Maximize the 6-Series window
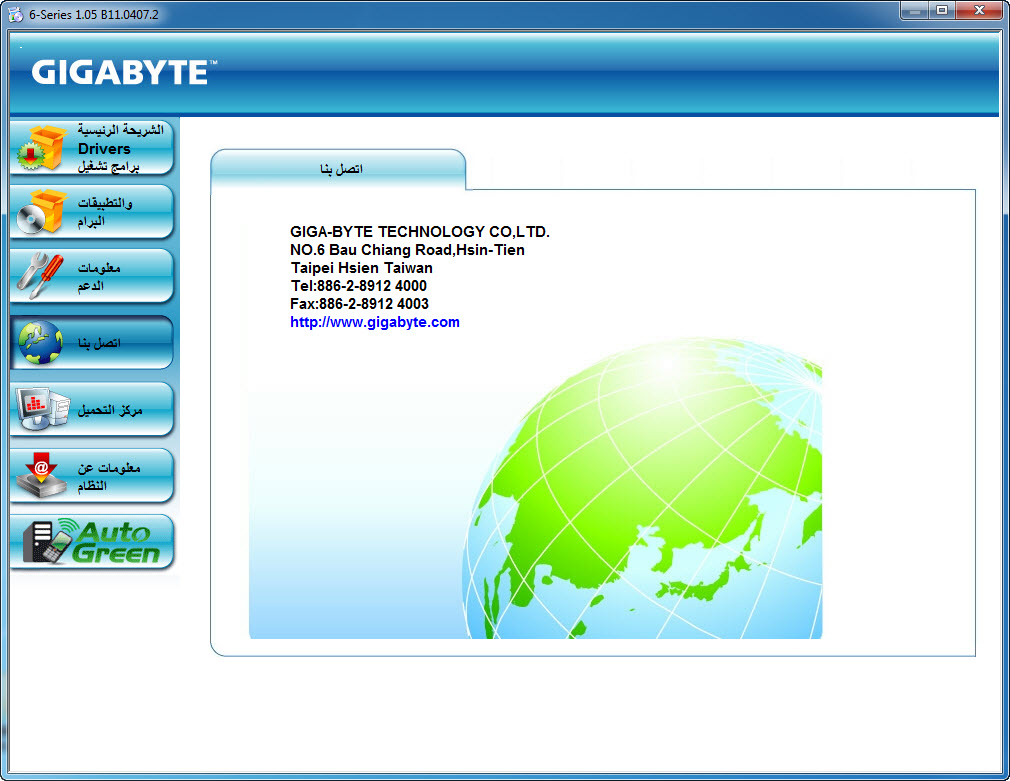Viewport: 1010px width, 781px height. 942,10
